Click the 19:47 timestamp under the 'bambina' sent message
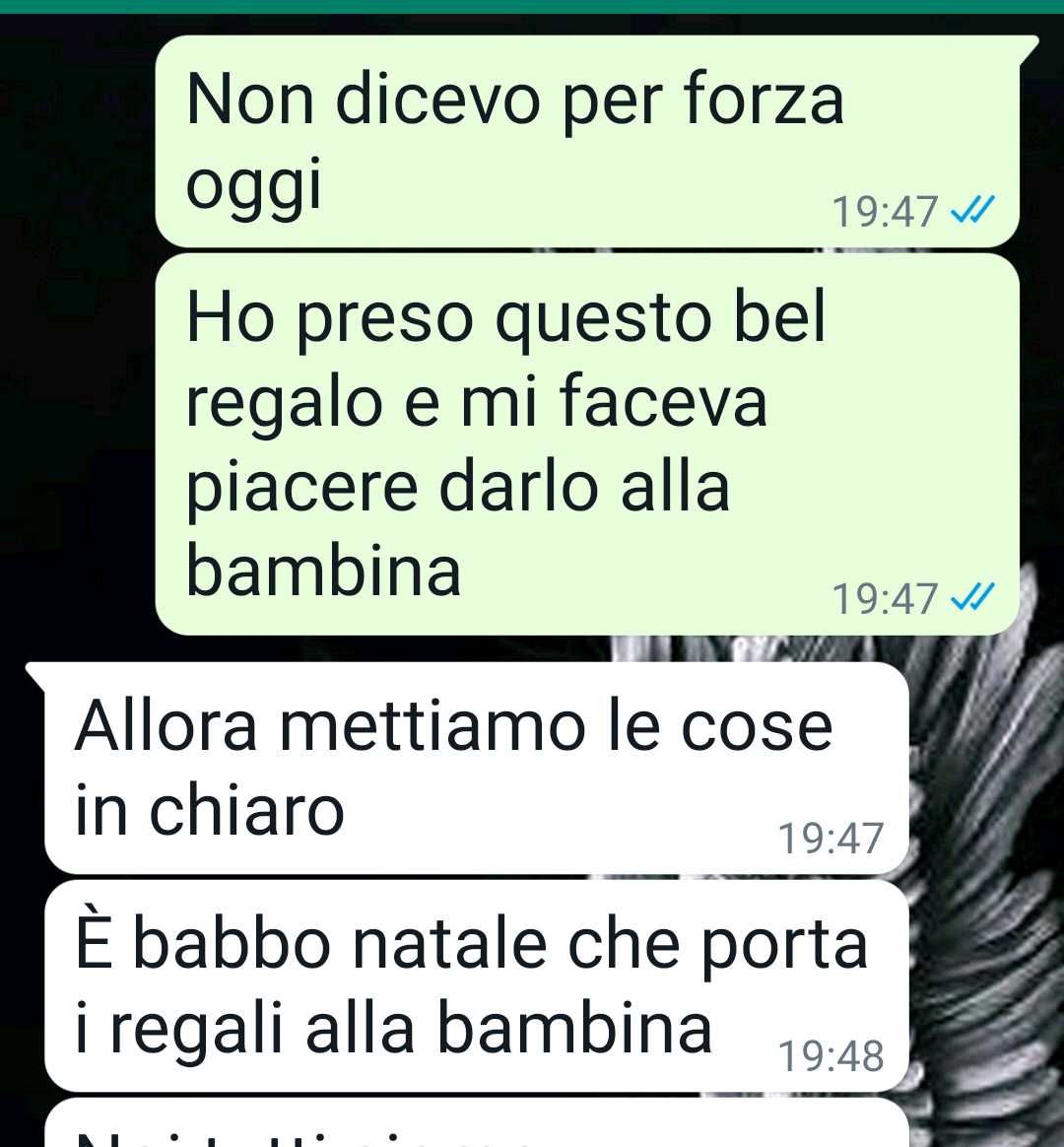The image size is (1064, 1147). point(885,598)
